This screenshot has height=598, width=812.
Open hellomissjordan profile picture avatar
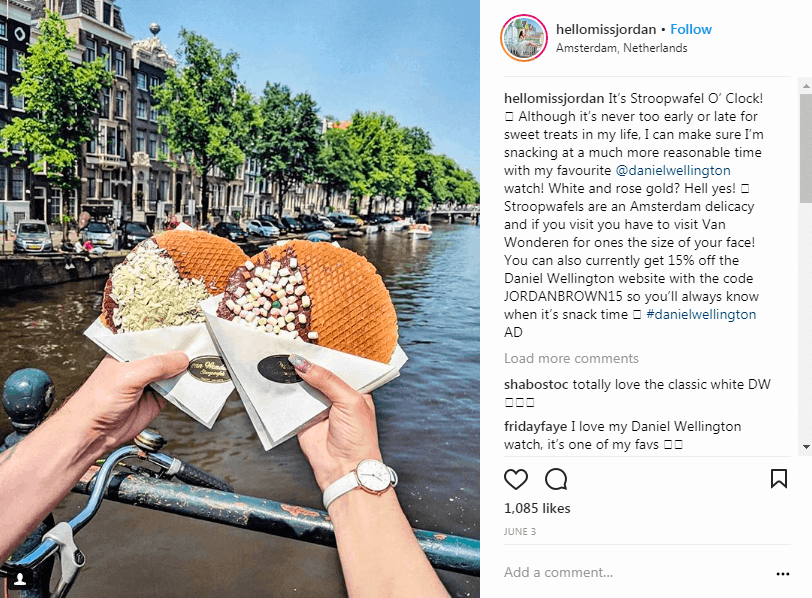coord(524,38)
